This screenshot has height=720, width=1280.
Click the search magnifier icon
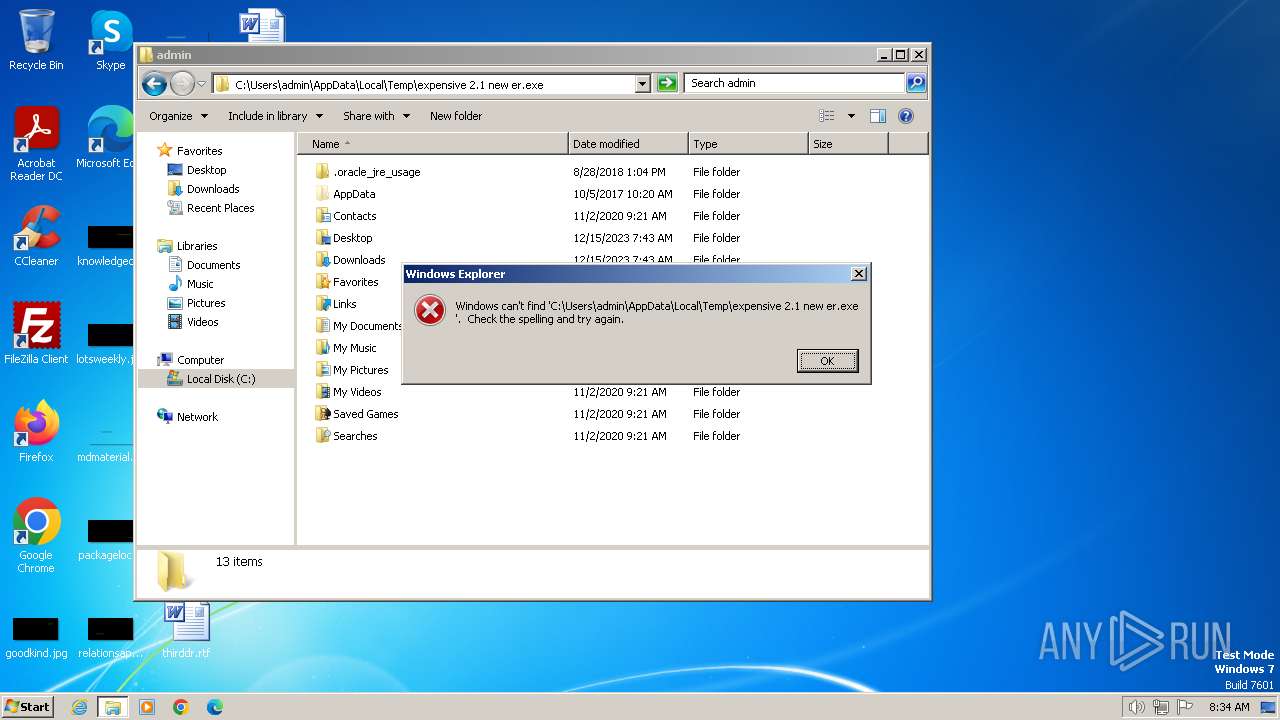point(915,84)
